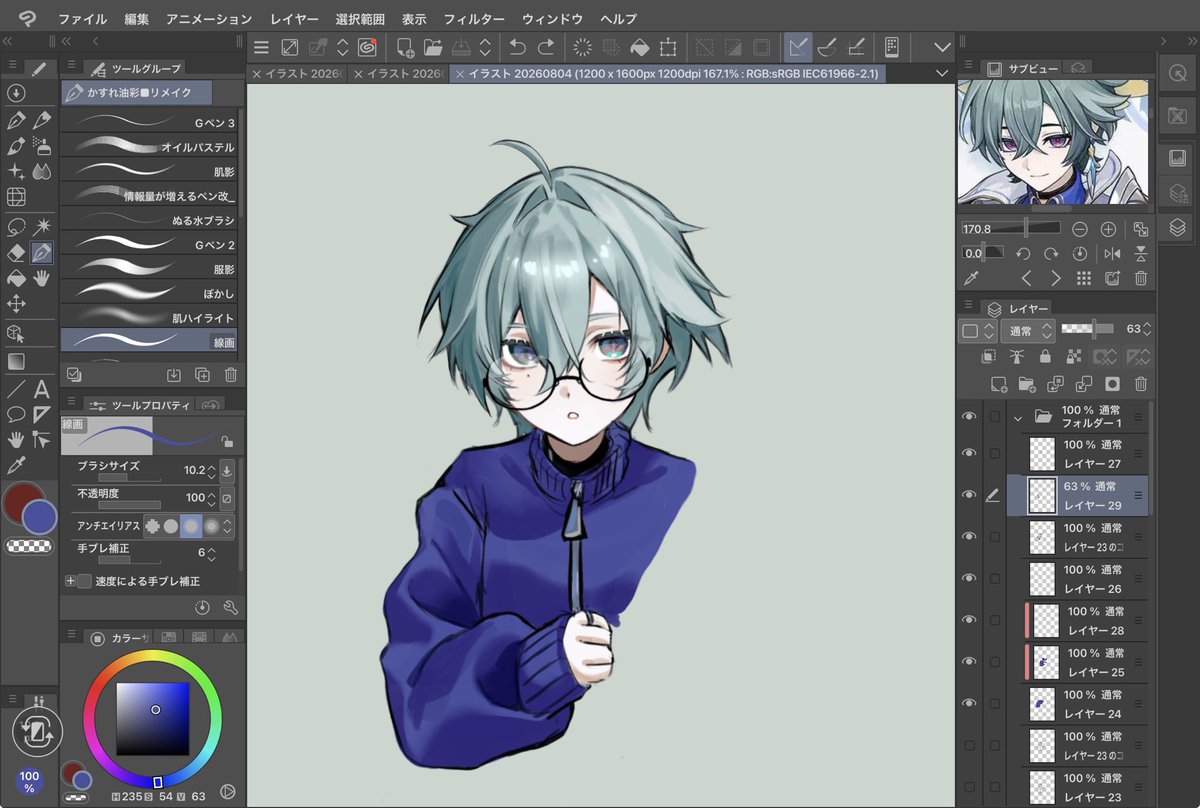This screenshot has width=1200, height=808.
Task: Collapse フォルダー 1 layer folder
Action: [x=1018, y=416]
